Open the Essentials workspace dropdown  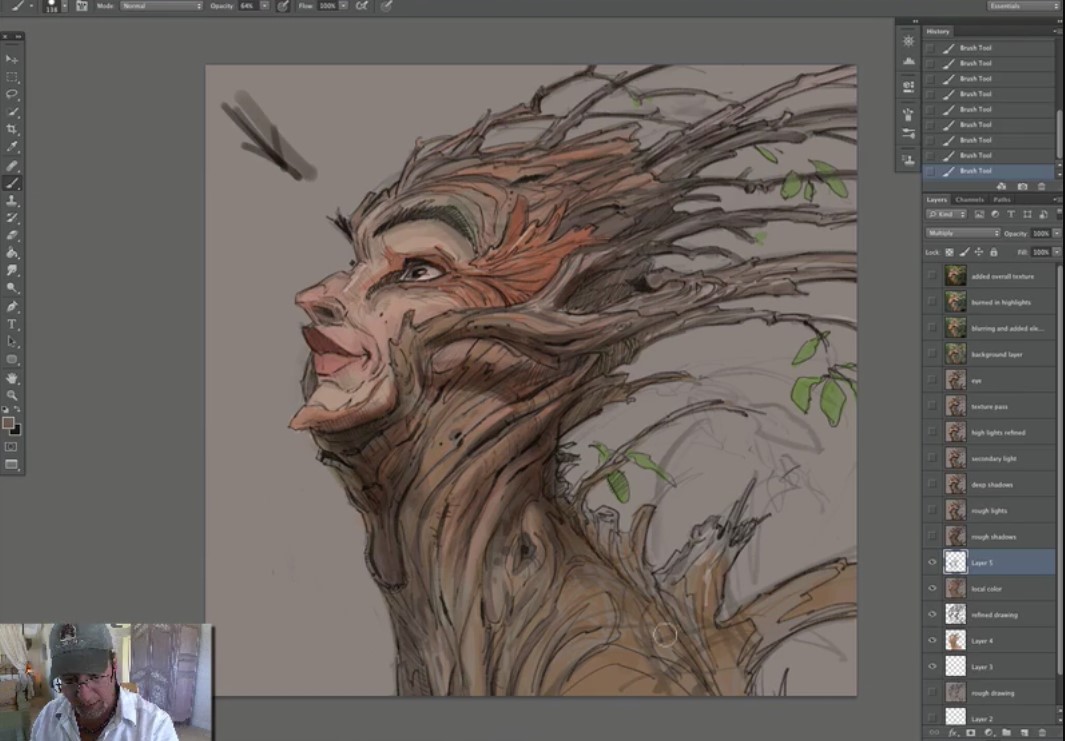click(1022, 6)
